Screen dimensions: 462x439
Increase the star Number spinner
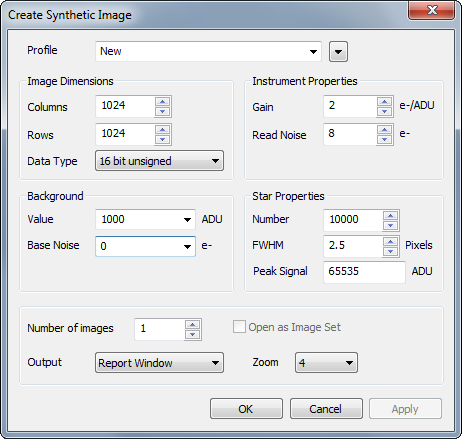point(391,216)
